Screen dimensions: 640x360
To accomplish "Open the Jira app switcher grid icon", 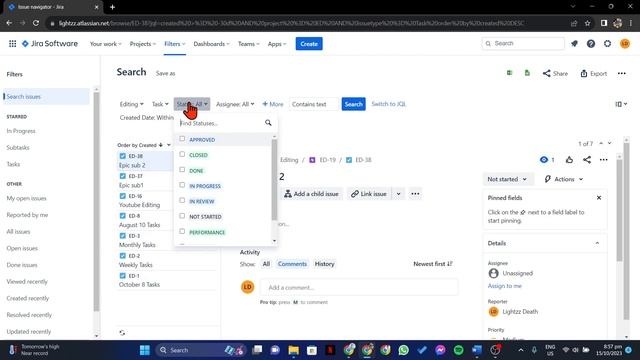I will point(13,44).
